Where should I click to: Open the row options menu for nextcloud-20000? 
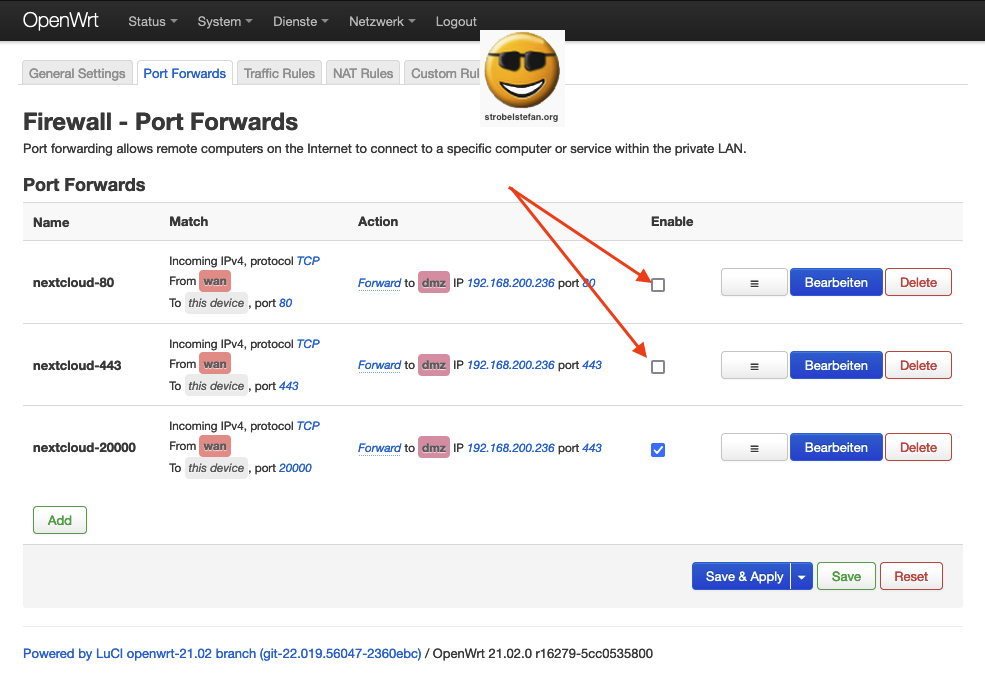753,447
